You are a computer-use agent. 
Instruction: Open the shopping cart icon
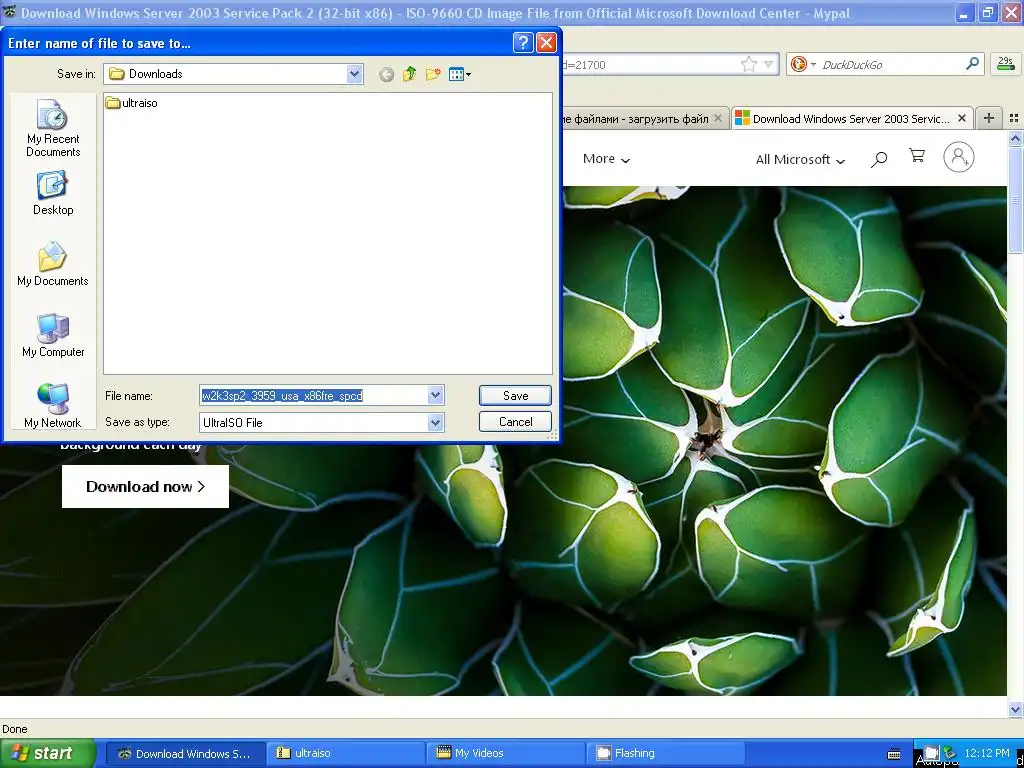pos(917,156)
